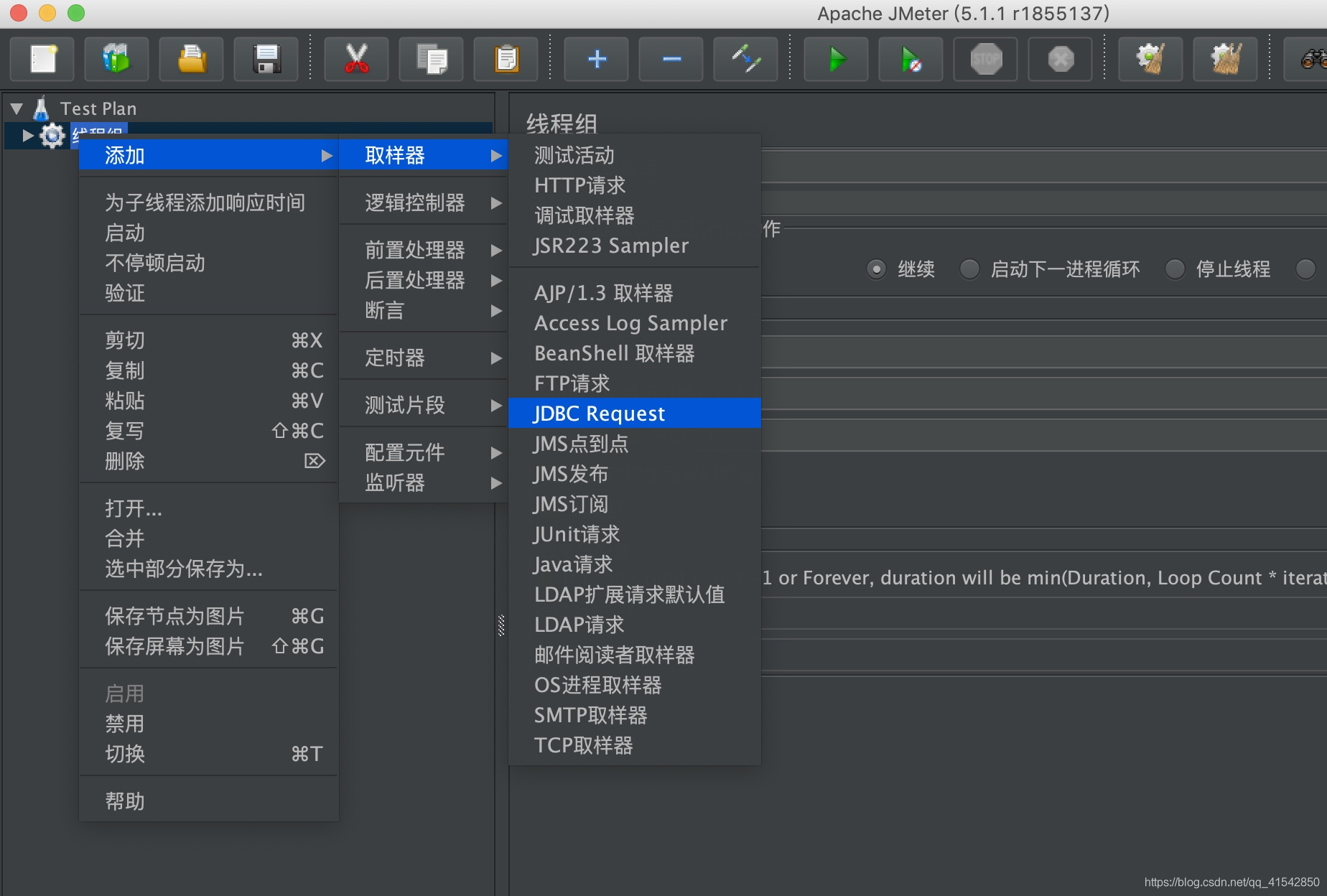
Task: Open the 断言 submenu
Action: click(424, 310)
